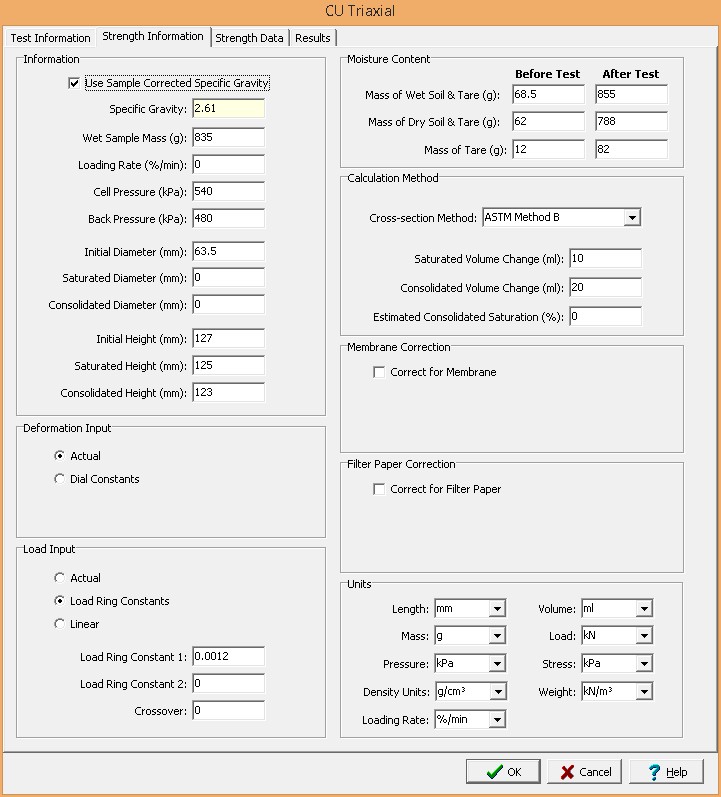
Task: Open the Length units dropdown
Action: 497,609
